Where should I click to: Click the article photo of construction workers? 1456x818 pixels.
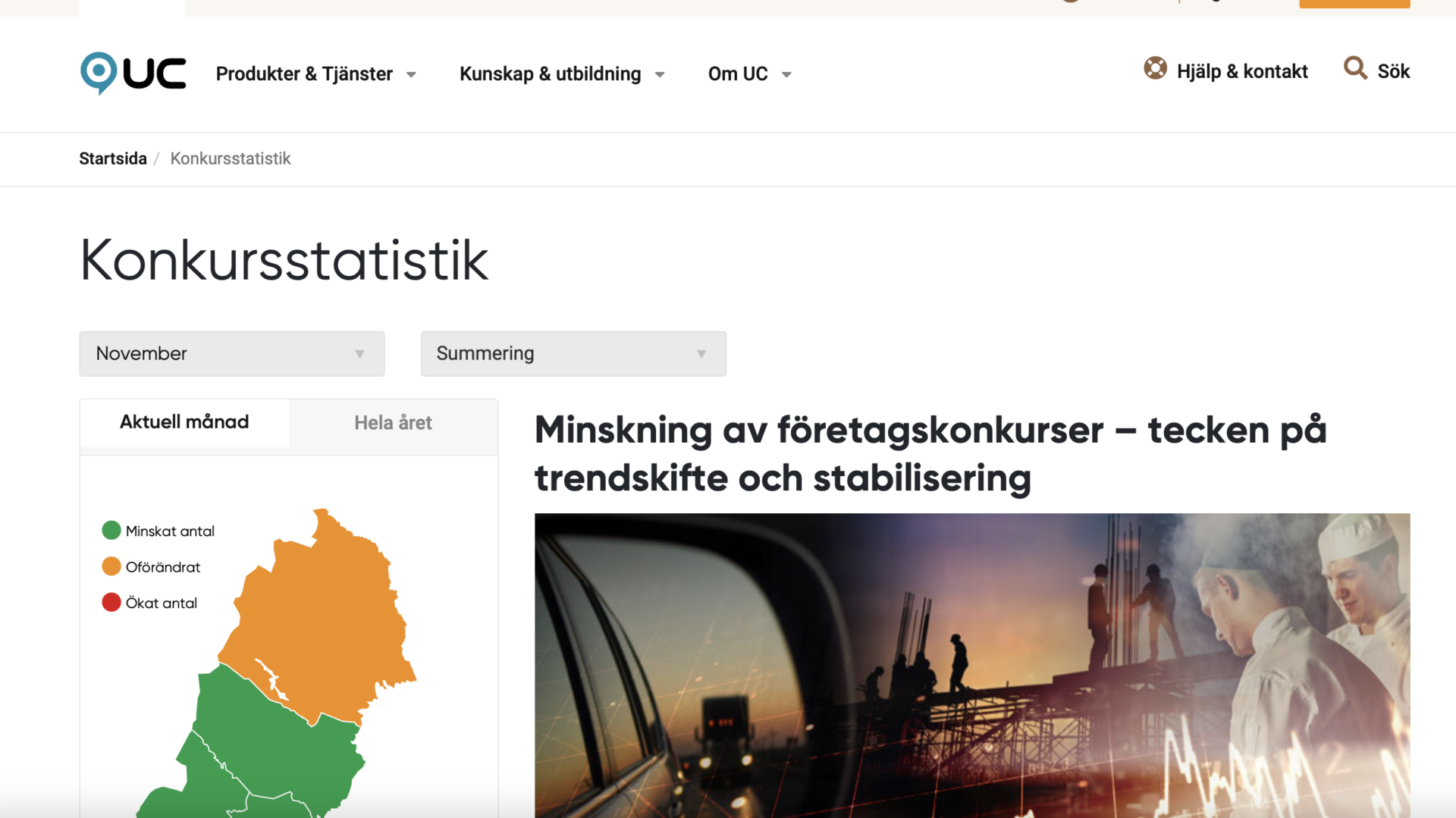pyautogui.click(x=972, y=665)
